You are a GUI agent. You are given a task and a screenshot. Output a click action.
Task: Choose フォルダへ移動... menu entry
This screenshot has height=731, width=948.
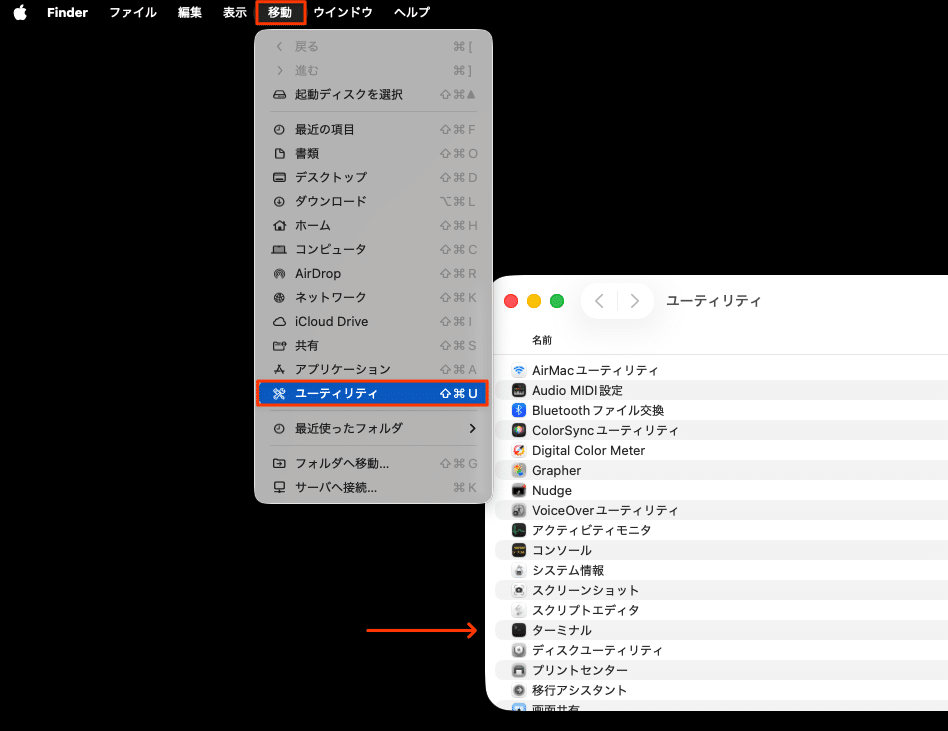(374, 463)
